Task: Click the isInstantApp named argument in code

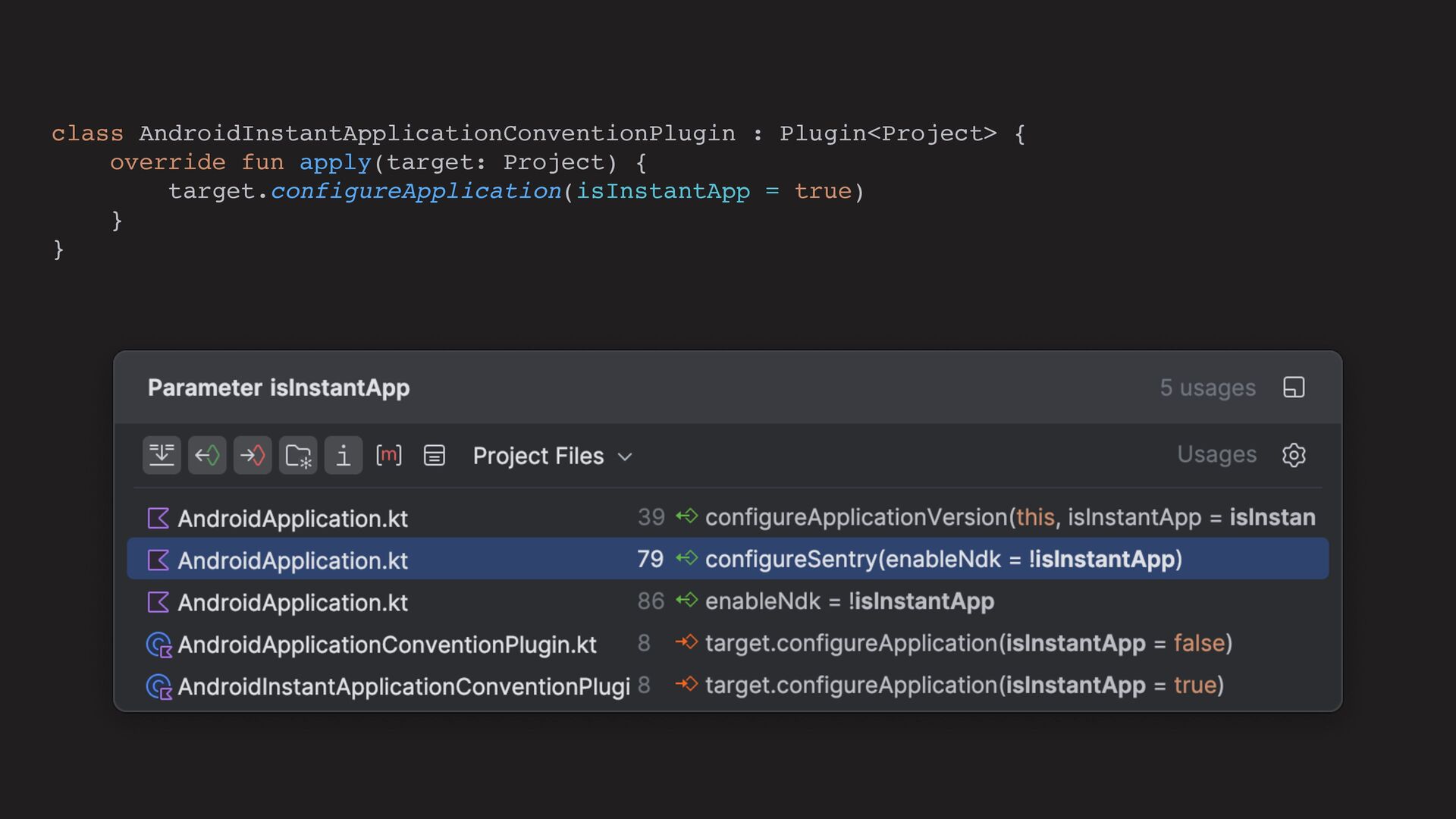Action: point(663,191)
